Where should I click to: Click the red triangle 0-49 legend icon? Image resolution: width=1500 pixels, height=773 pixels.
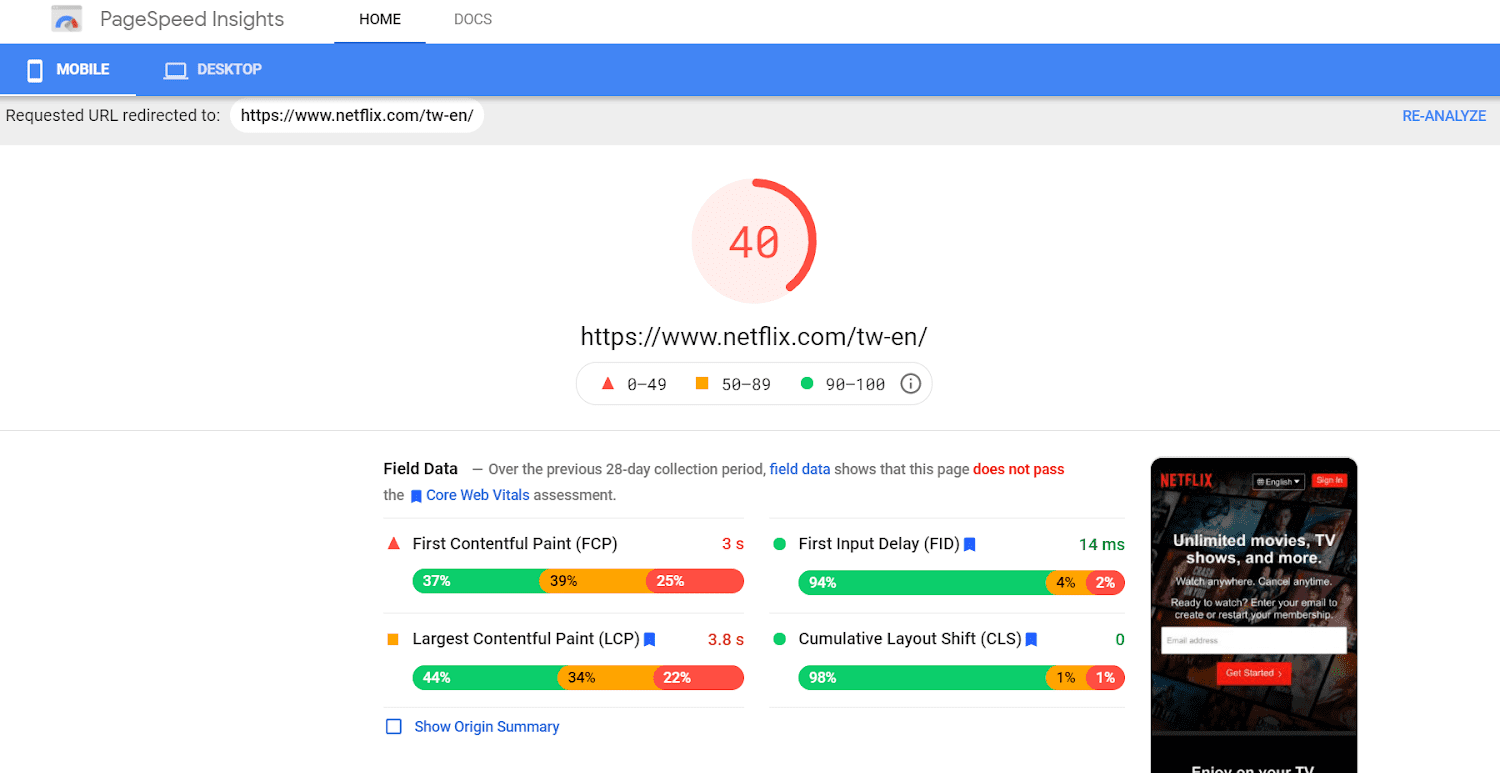click(x=607, y=383)
